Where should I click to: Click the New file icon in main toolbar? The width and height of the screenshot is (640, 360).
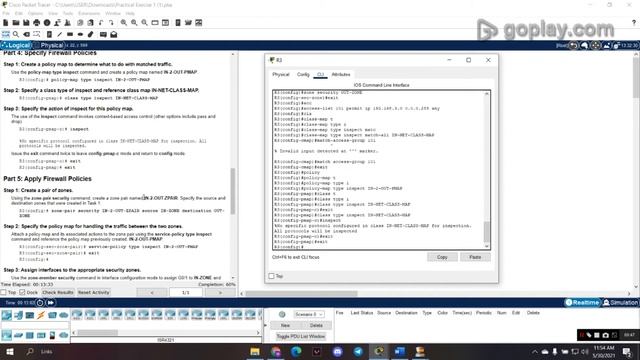(x=6, y=23)
